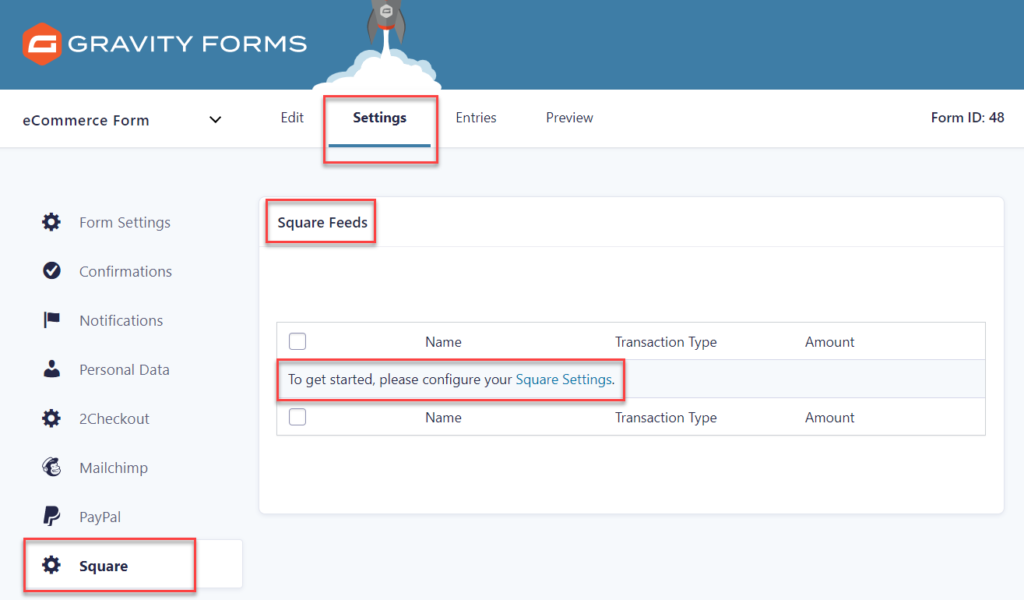This screenshot has height=600, width=1024.
Task: Click the Personal Data person icon
Action: click(x=51, y=369)
